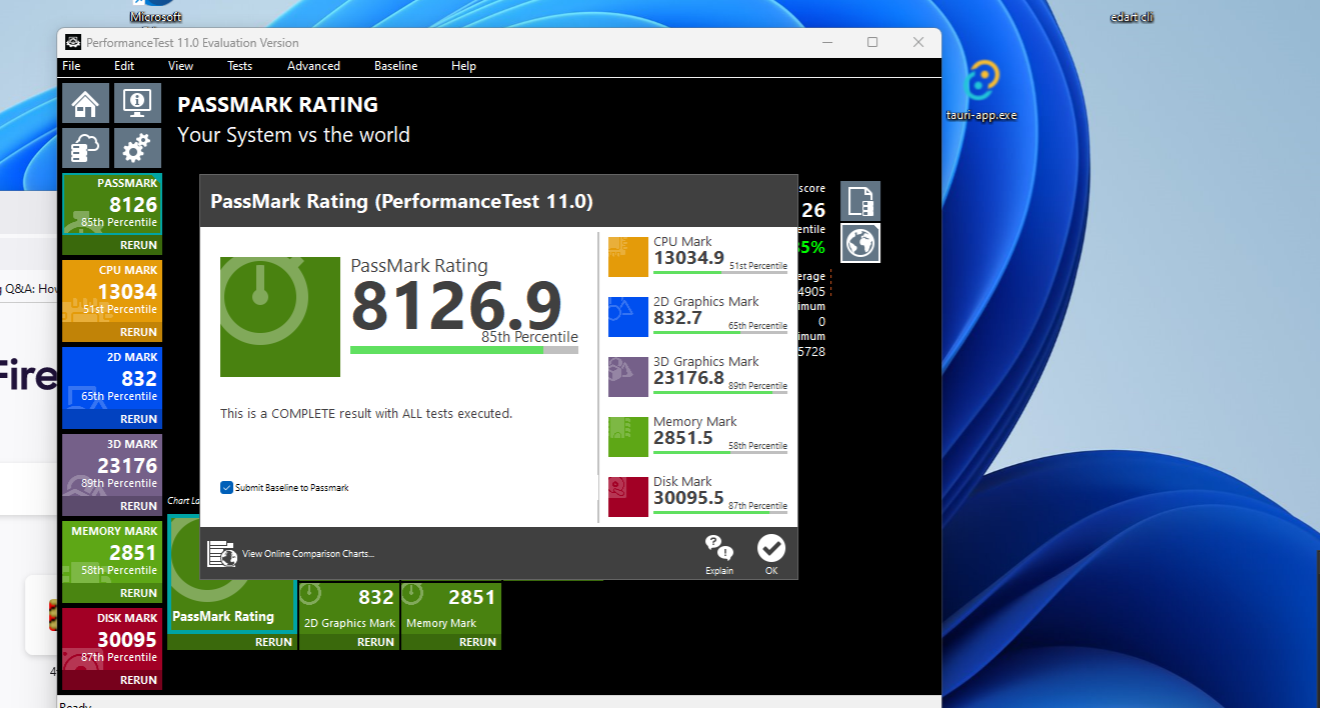This screenshot has height=708, width=1320.
Task: Click the Explain icon in dialog
Action: pos(719,553)
